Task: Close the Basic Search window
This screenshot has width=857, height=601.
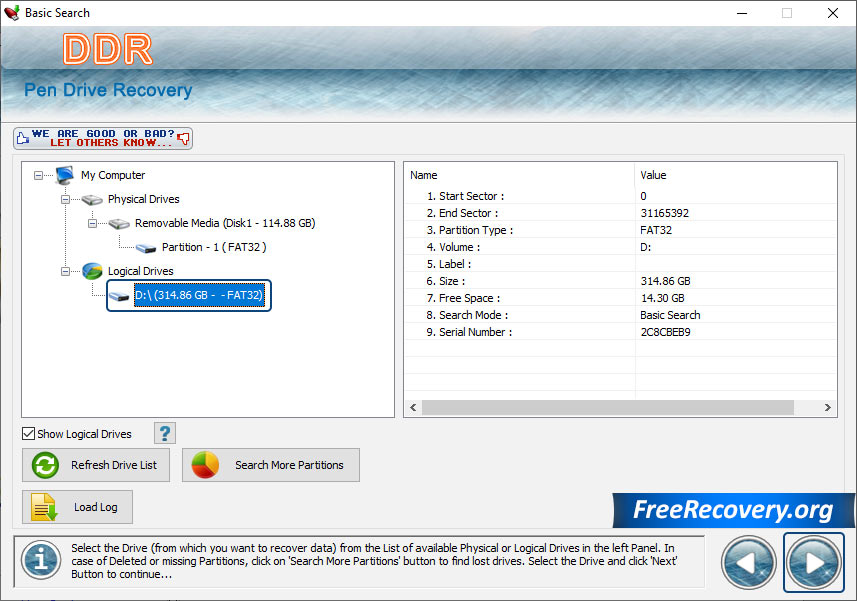Action: click(832, 13)
